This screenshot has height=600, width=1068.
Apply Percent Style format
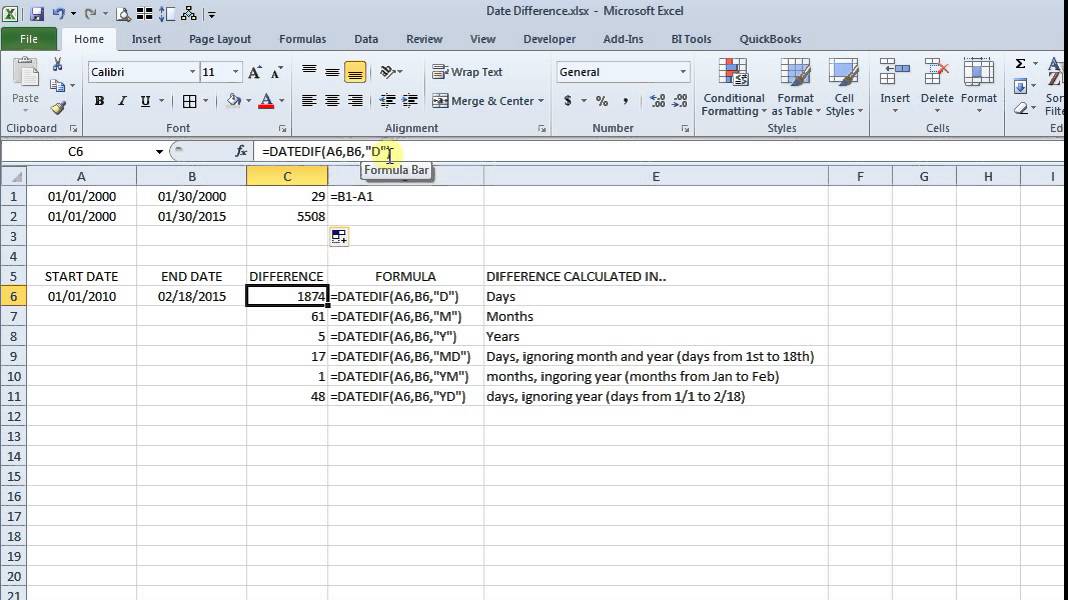click(x=602, y=101)
